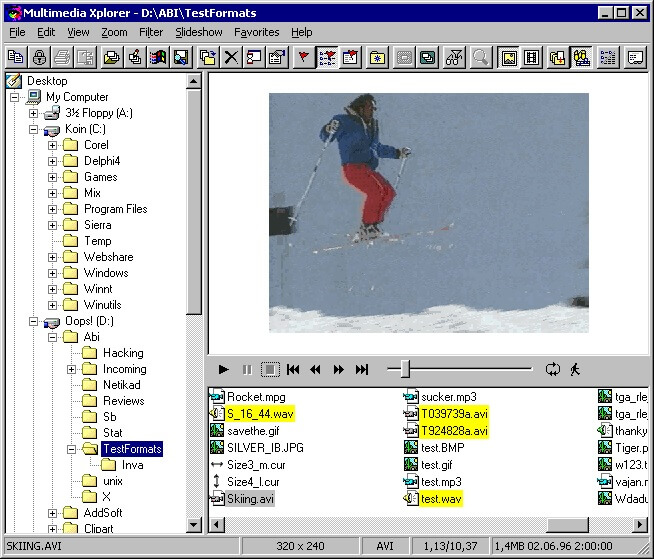Toggle the loop repeat button
This screenshot has height=559, width=654.
click(x=553, y=369)
